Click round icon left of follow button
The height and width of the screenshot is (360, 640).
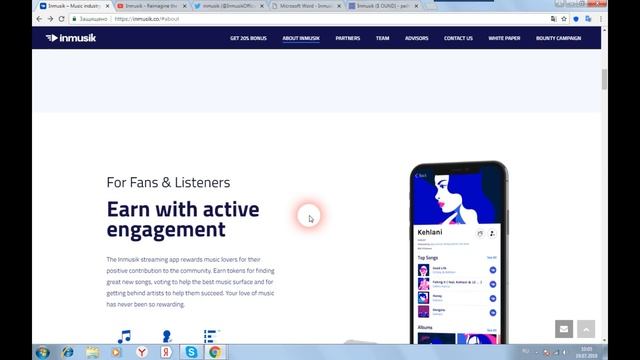tap(480, 233)
